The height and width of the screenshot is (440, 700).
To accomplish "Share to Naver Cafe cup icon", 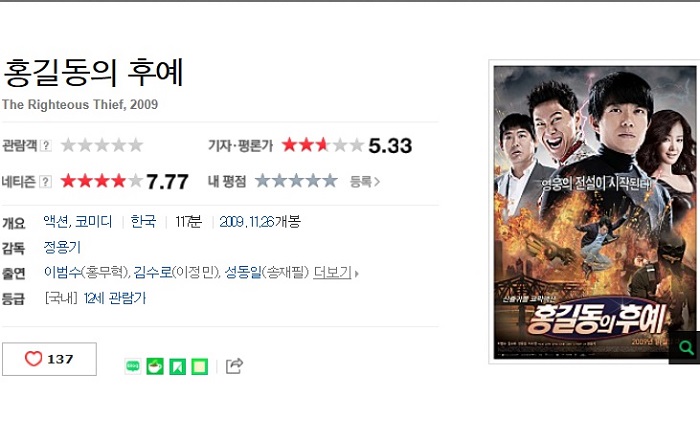I will [x=155, y=366].
